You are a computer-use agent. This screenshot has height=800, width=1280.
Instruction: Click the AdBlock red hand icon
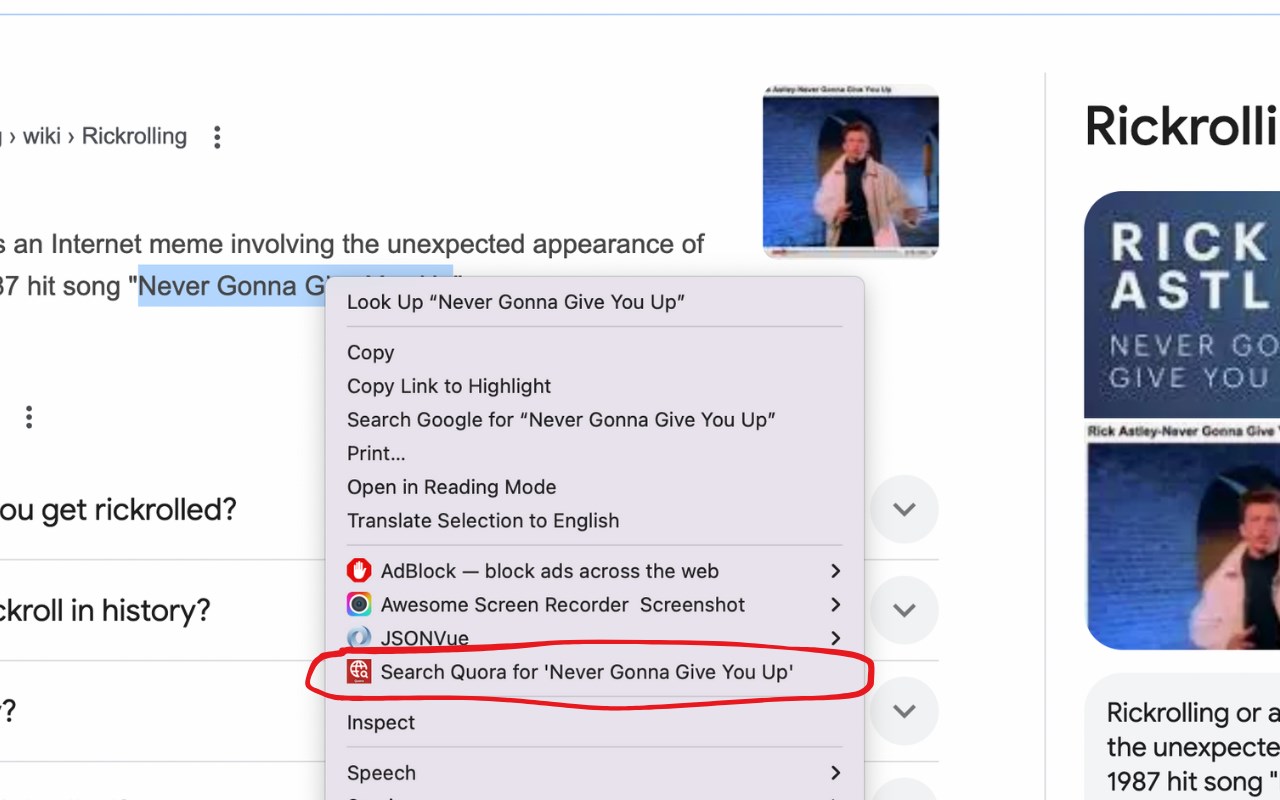tap(359, 571)
